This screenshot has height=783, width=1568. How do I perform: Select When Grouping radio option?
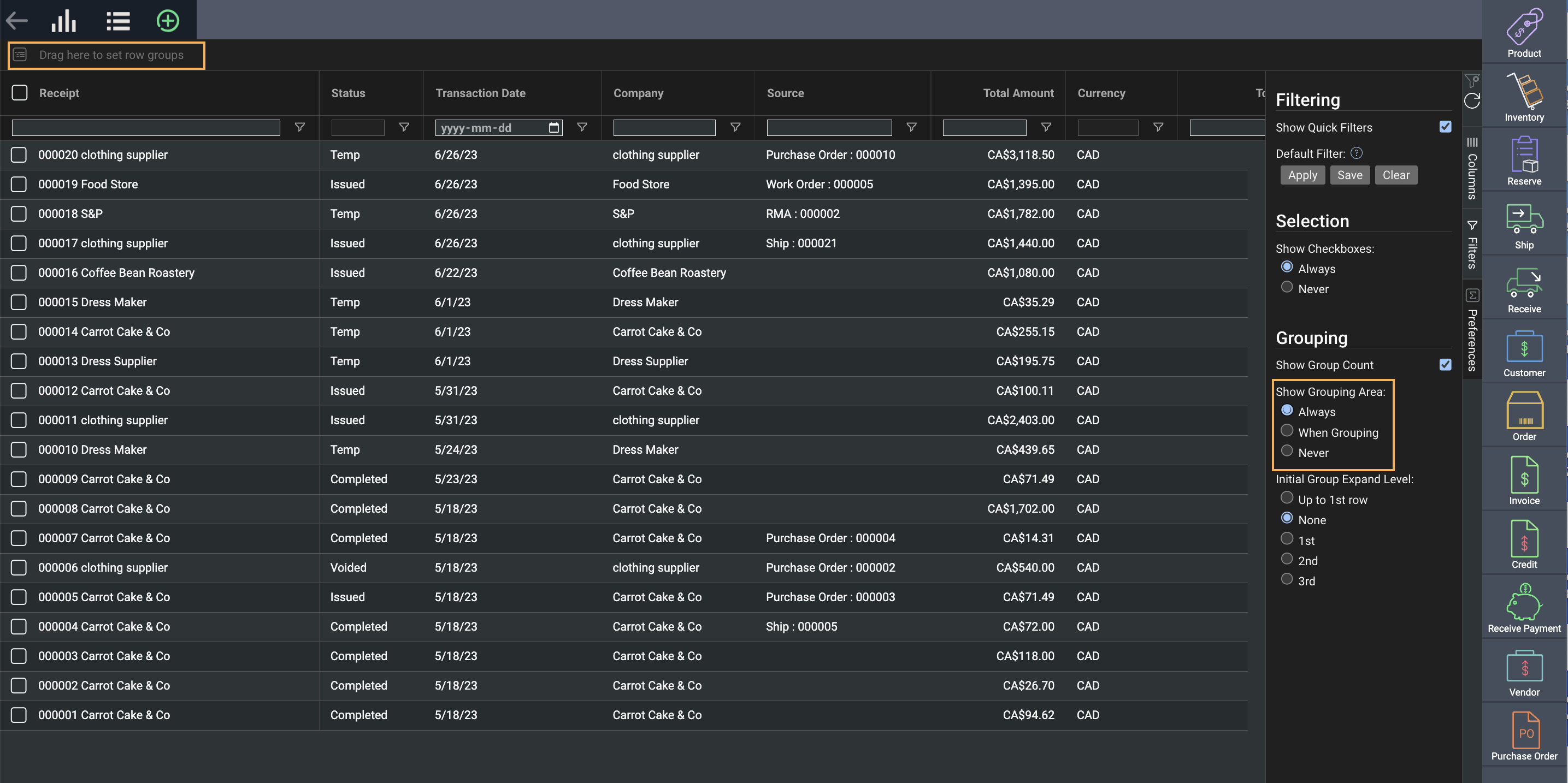1287,431
